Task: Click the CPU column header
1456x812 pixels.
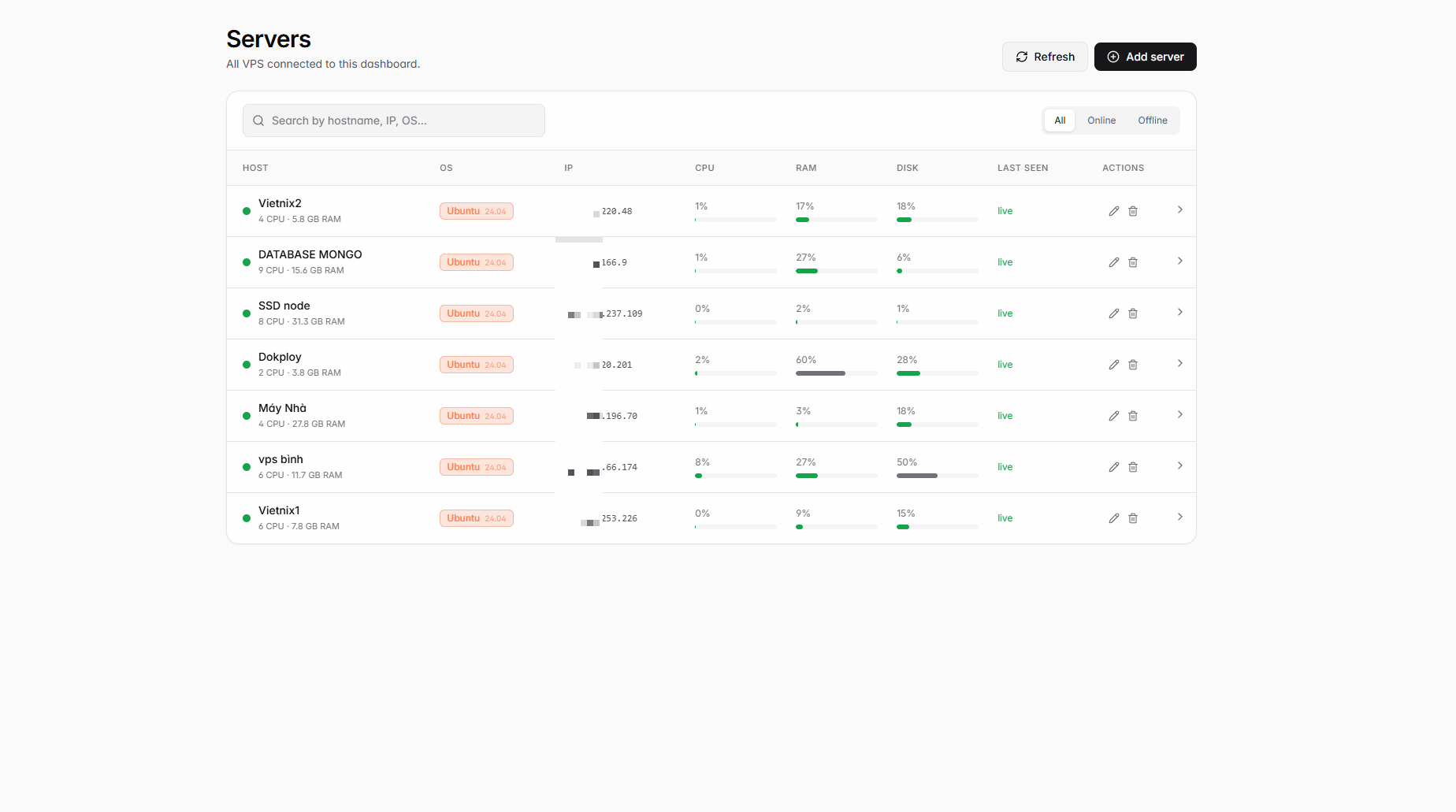Action: coord(704,168)
